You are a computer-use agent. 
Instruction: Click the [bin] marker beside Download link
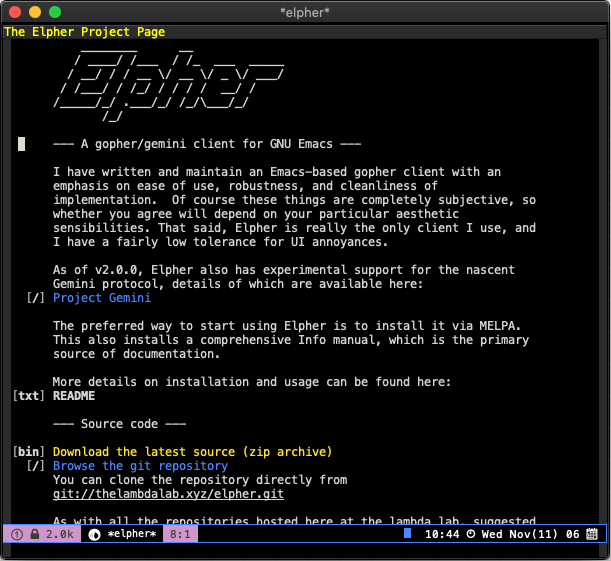pyautogui.click(x=28, y=452)
